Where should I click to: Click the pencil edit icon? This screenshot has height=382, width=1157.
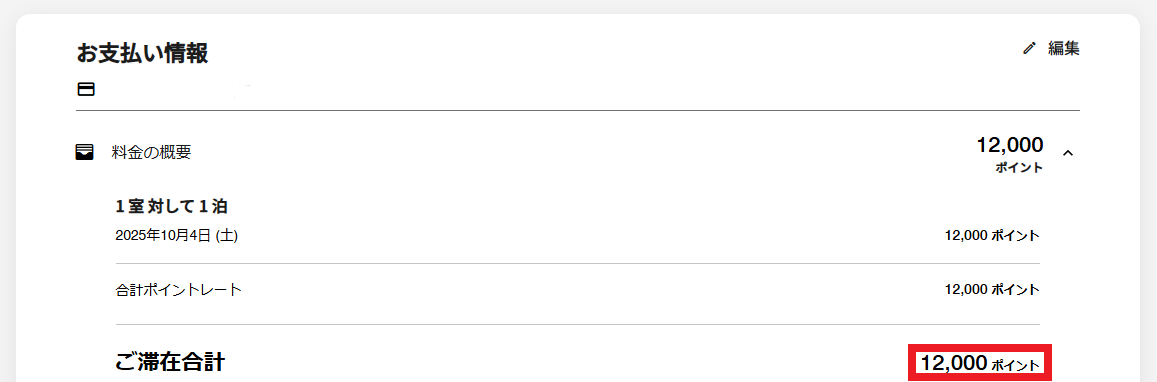pyautogui.click(x=1029, y=49)
